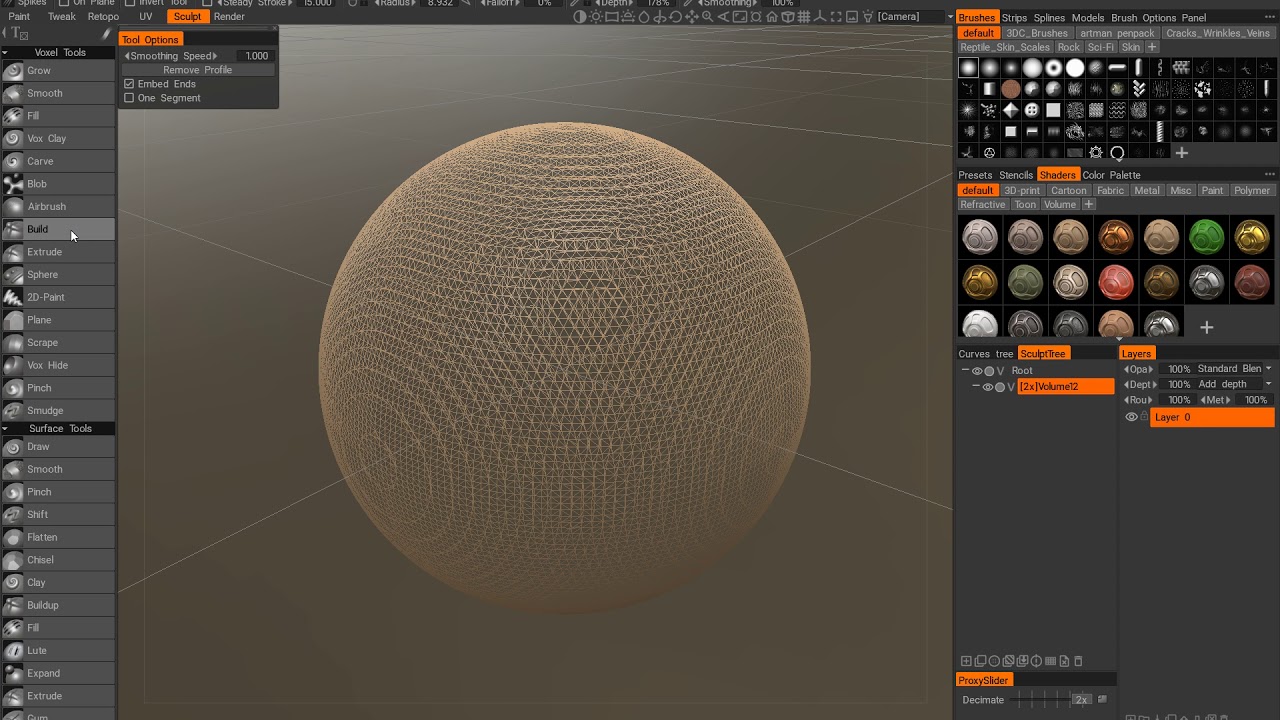1280x720 pixels.
Task: Toggle Embed Ends checkbox
Action: click(x=129, y=84)
